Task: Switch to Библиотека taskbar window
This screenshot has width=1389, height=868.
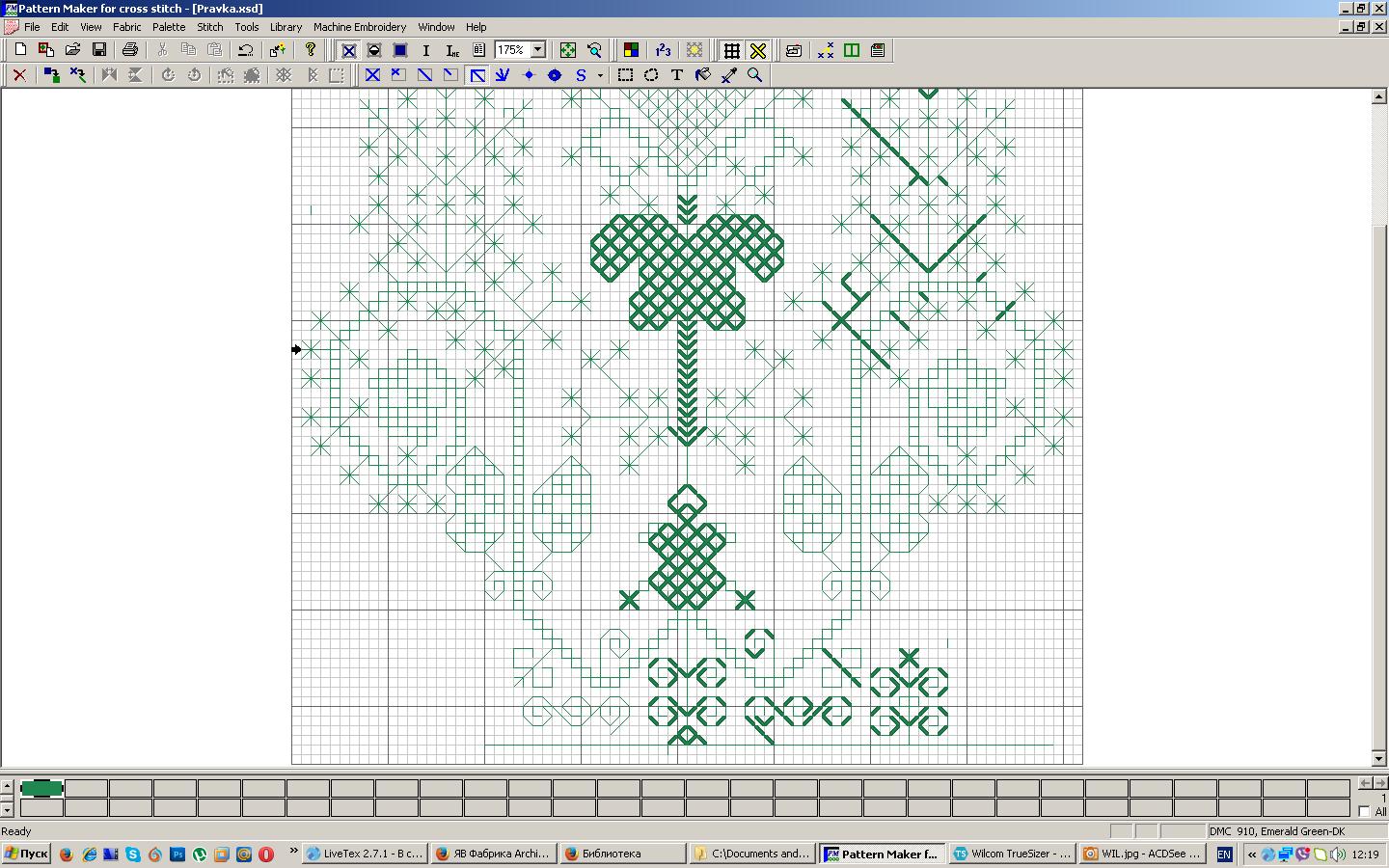Action: 621,854
